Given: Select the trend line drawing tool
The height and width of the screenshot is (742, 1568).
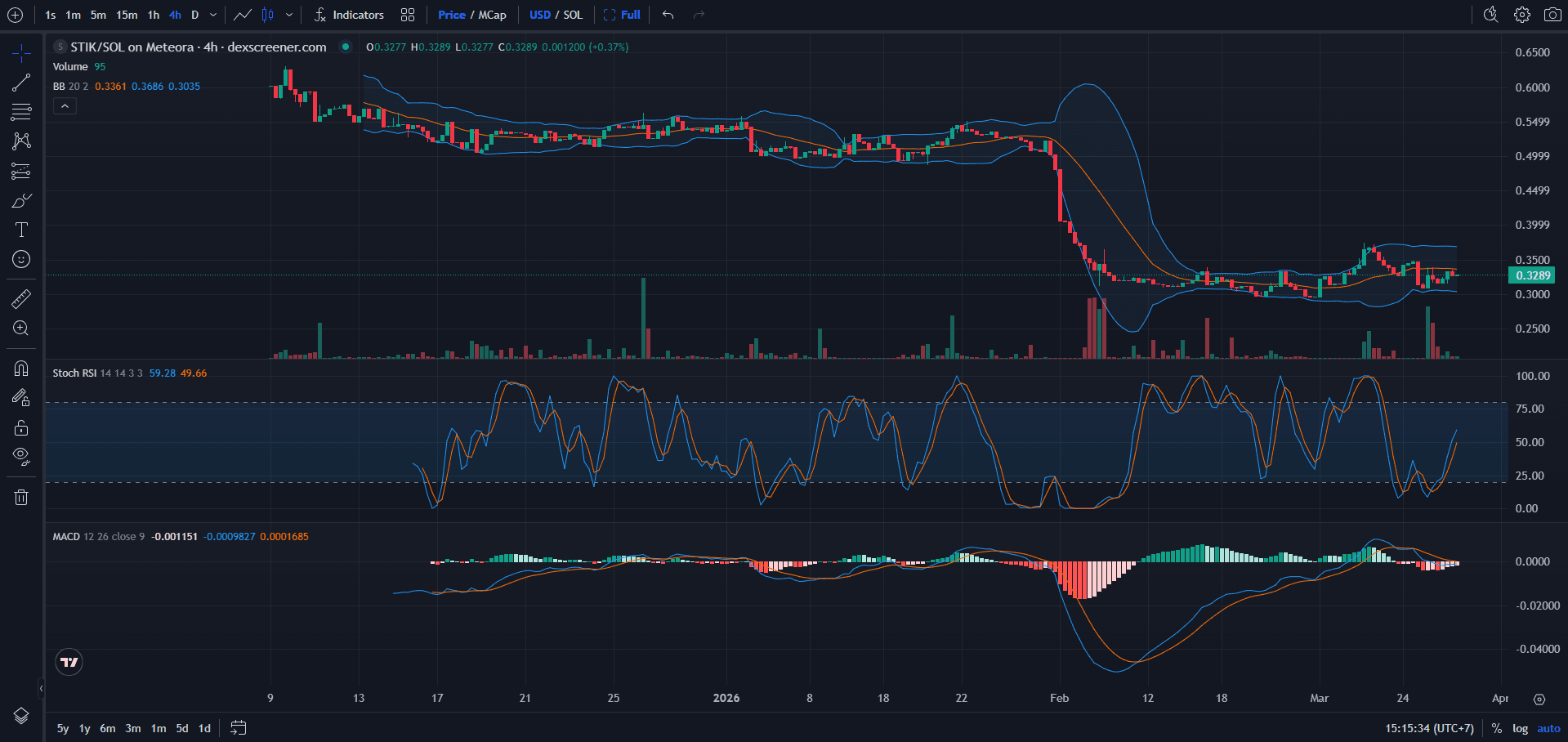Looking at the screenshot, I should [x=21, y=82].
